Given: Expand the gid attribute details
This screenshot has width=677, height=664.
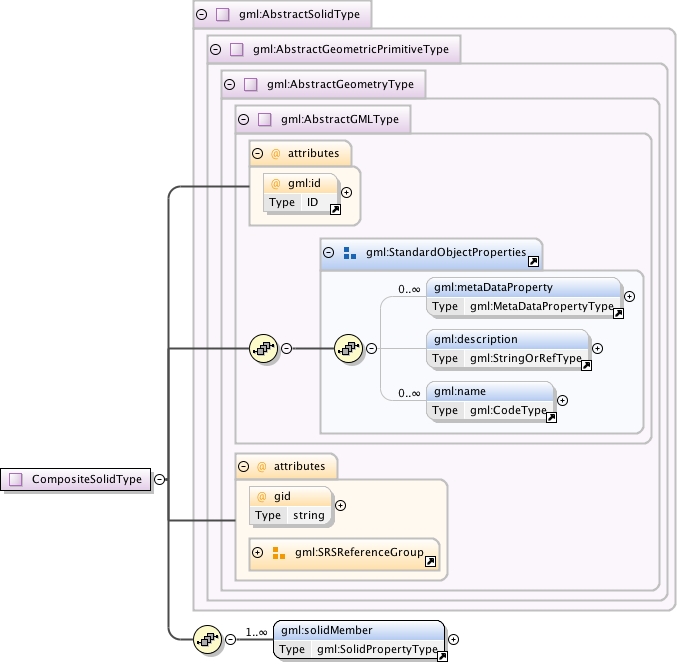Looking at the screenshot, I should [340, 505].
